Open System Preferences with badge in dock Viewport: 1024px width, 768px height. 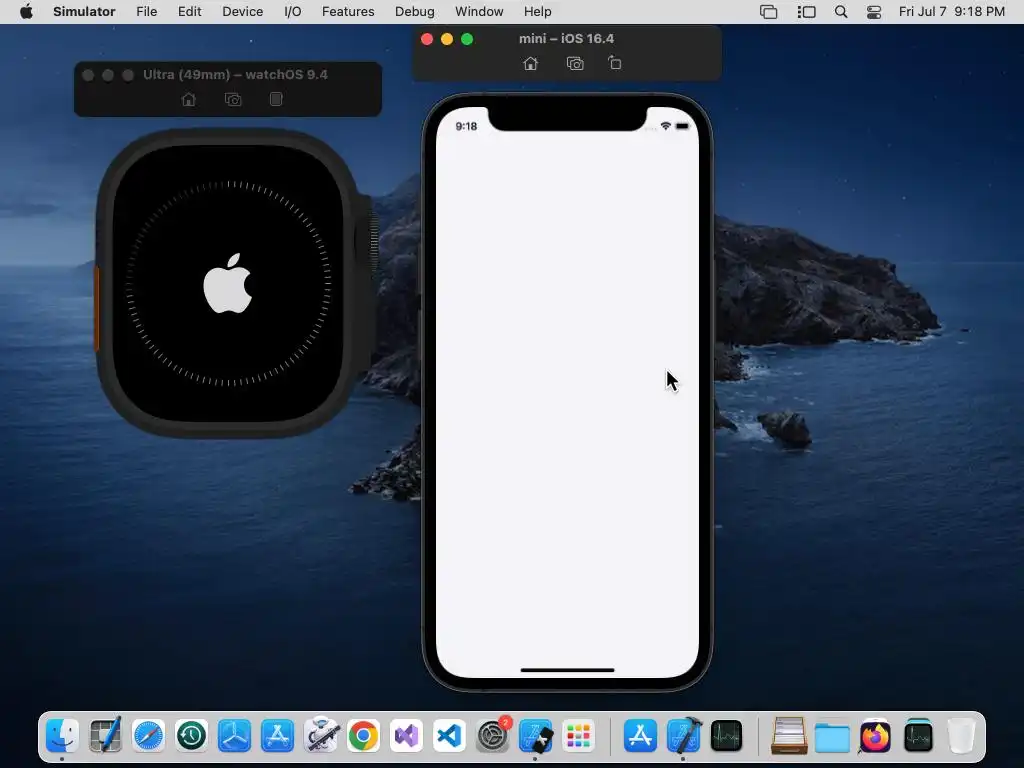click(x=492, y=736)
